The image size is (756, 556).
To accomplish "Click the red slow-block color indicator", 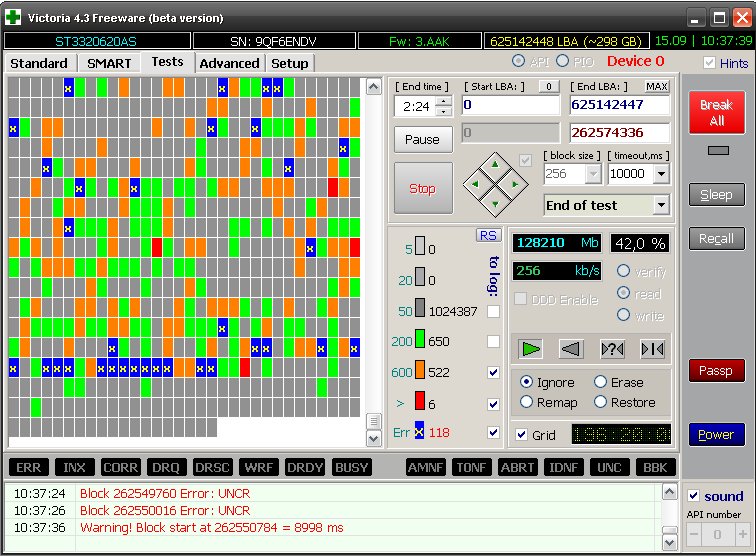I will 419,400.
